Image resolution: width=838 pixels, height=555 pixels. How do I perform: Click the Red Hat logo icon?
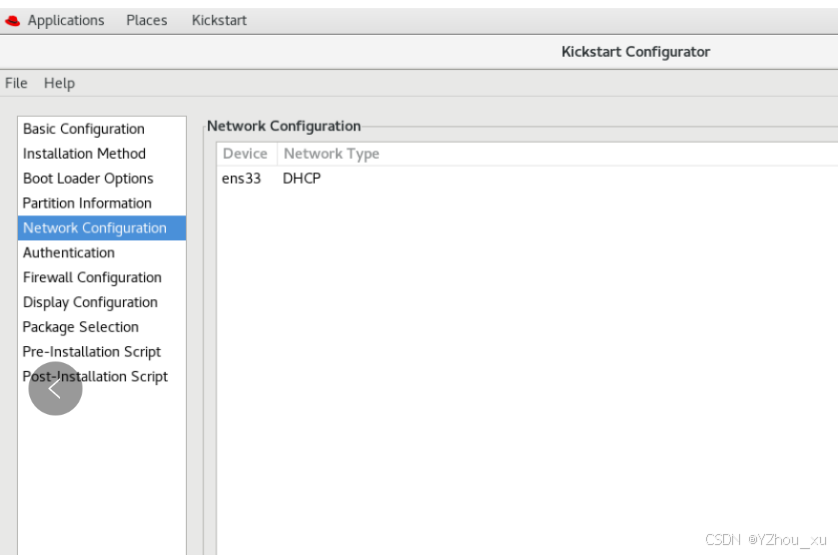pyautogui.click(x=12, y=21)
